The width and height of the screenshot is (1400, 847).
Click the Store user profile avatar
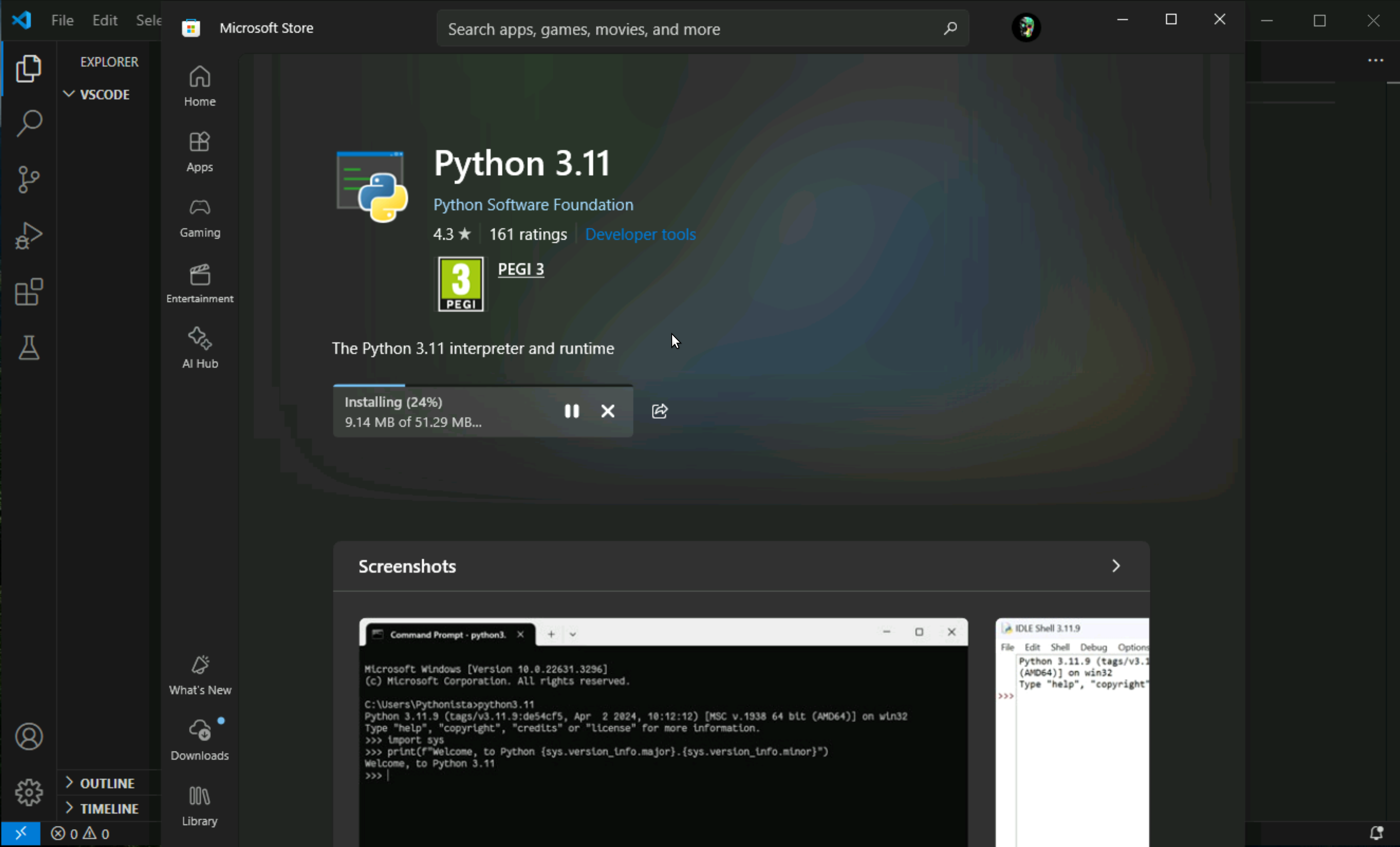[1026, 27]
